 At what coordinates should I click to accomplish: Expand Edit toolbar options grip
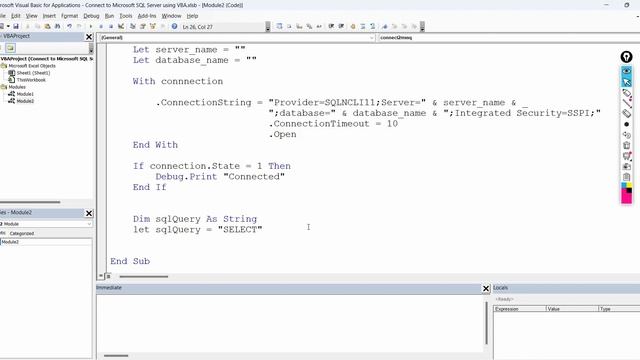(422, 27)
